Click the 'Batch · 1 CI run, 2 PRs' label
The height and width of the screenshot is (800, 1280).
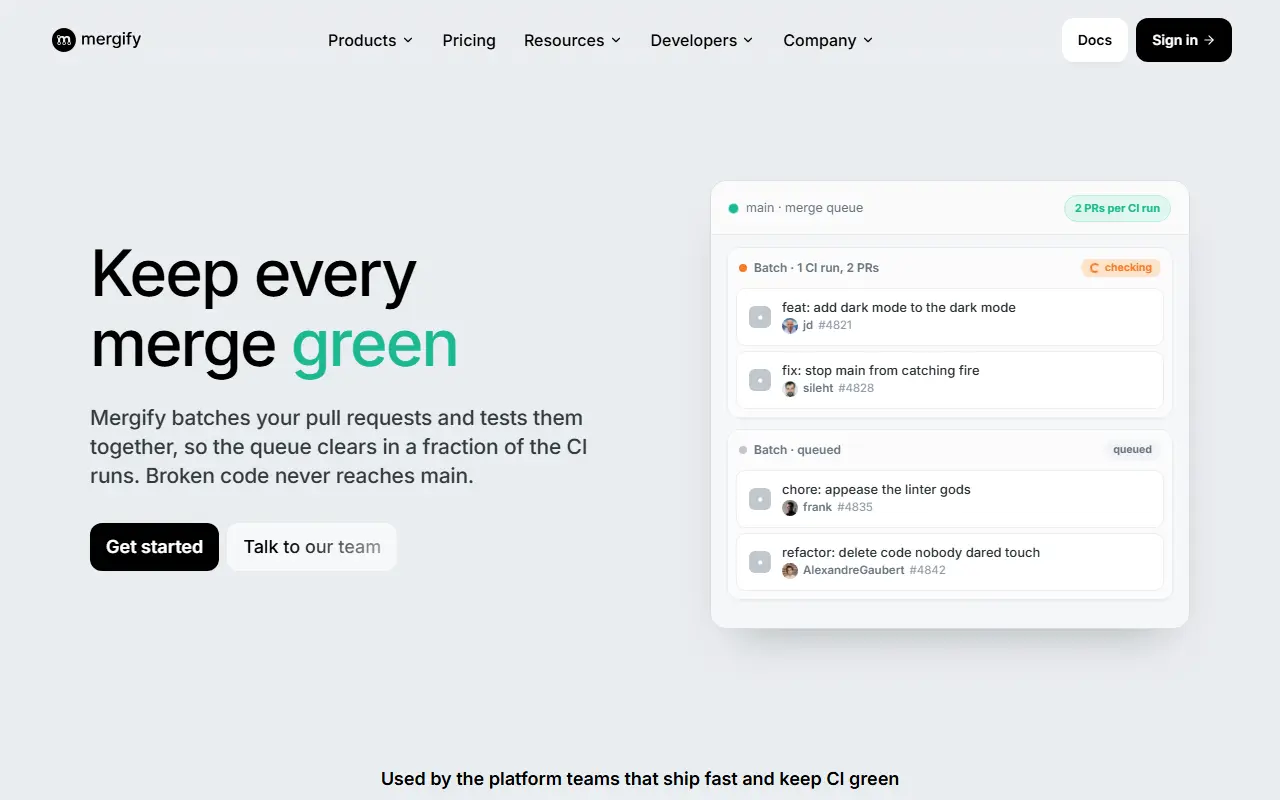(816, 268)
